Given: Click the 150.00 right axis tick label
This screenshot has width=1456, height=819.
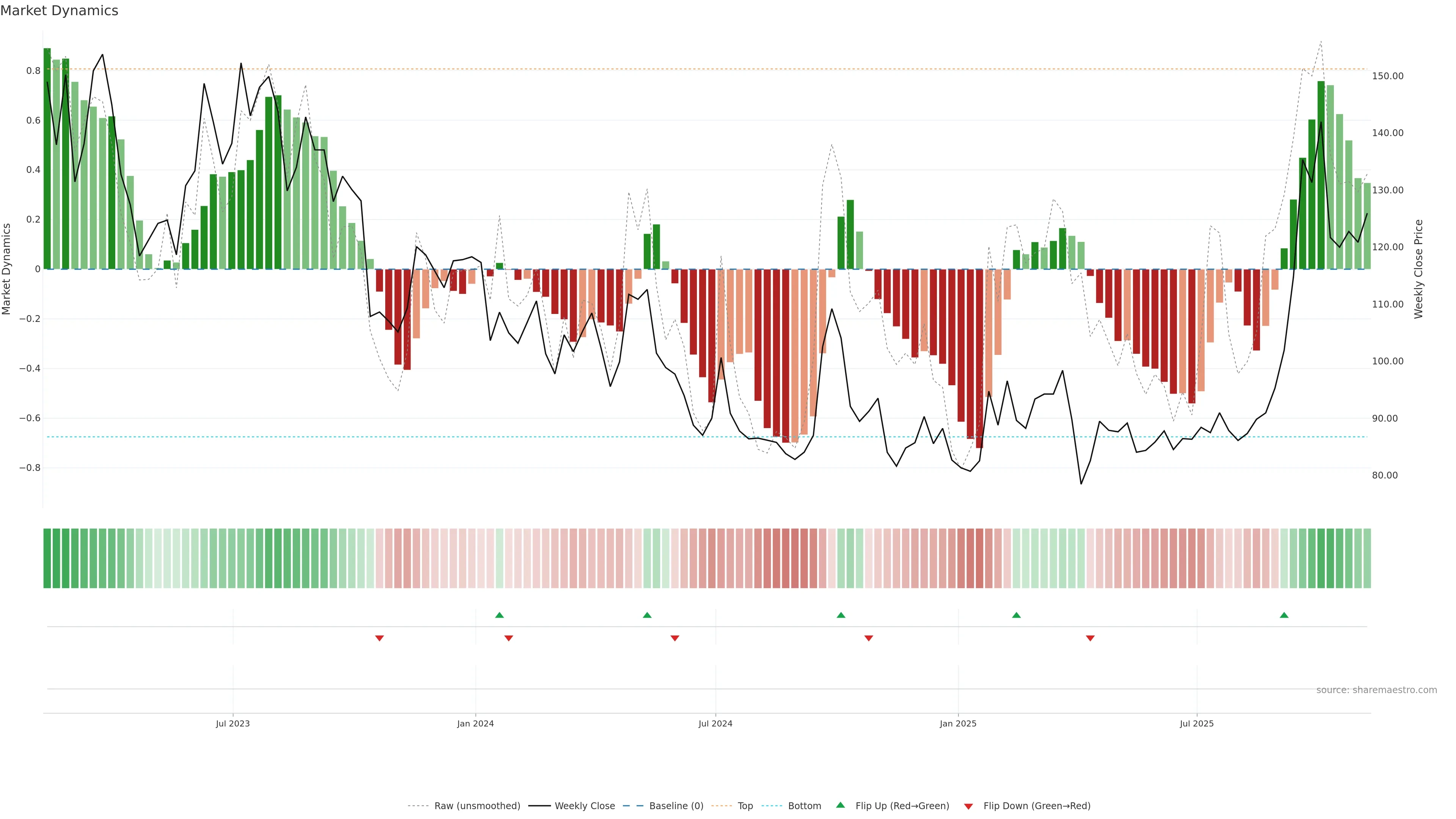Looking at the screenshot, I should tap(1387, 76).
